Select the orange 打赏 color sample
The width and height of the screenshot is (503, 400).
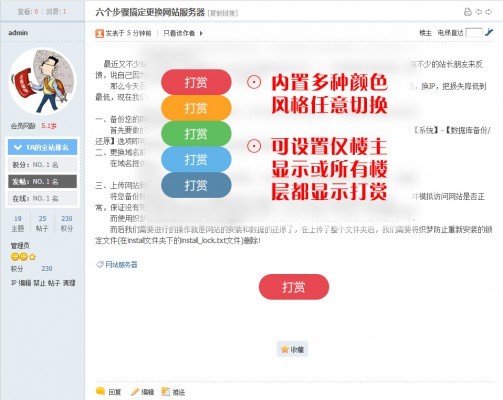(x=196, y=108)
